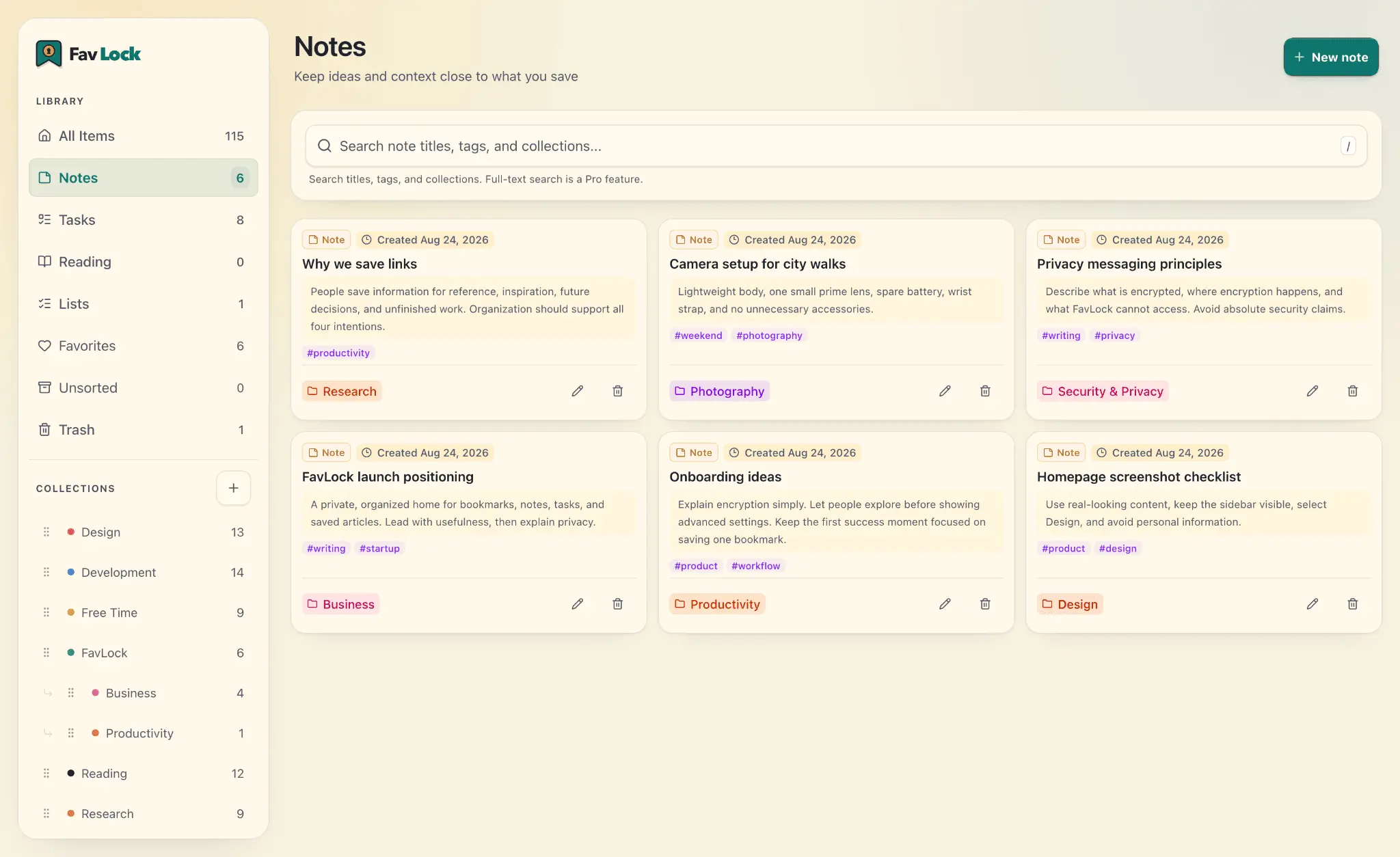
Task: Open Photography collection tag
Action: tap(719, 391)
